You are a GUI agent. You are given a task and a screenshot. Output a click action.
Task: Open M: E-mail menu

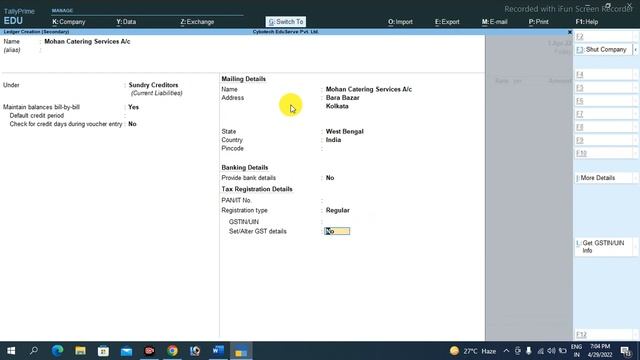click(494, 22)
